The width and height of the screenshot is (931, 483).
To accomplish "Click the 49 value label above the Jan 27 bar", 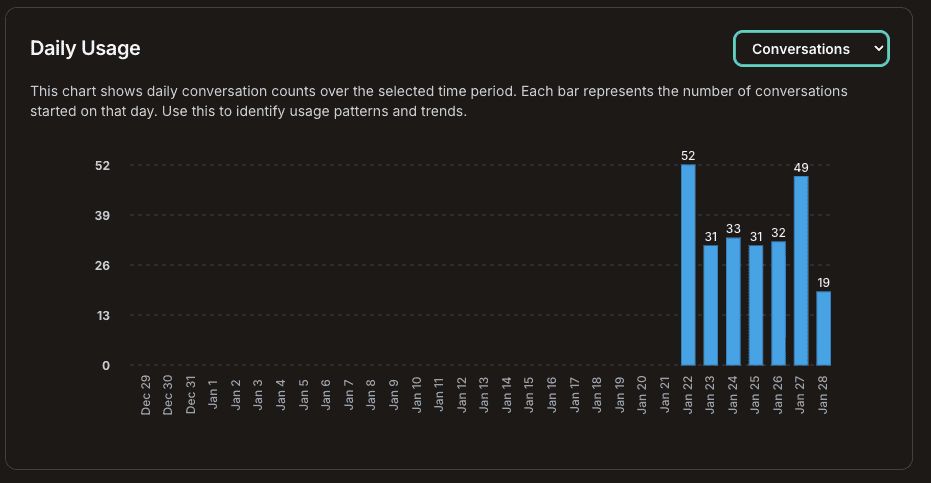I will [x=801, y=167].
